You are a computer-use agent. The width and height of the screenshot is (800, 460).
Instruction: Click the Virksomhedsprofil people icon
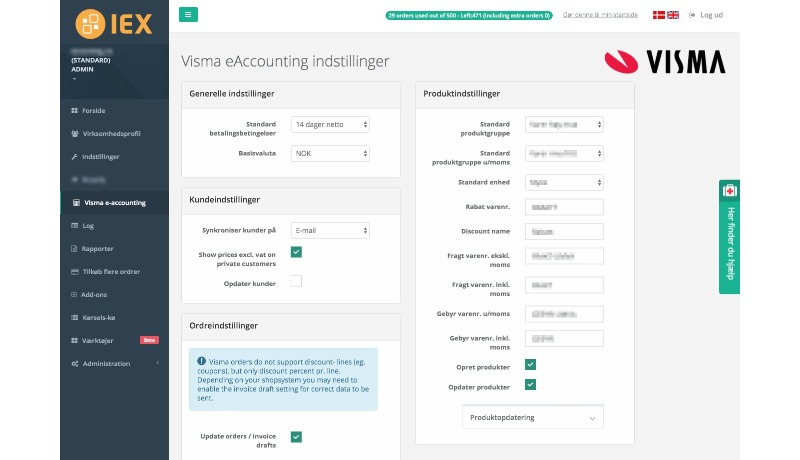click(x=74, y=134)
